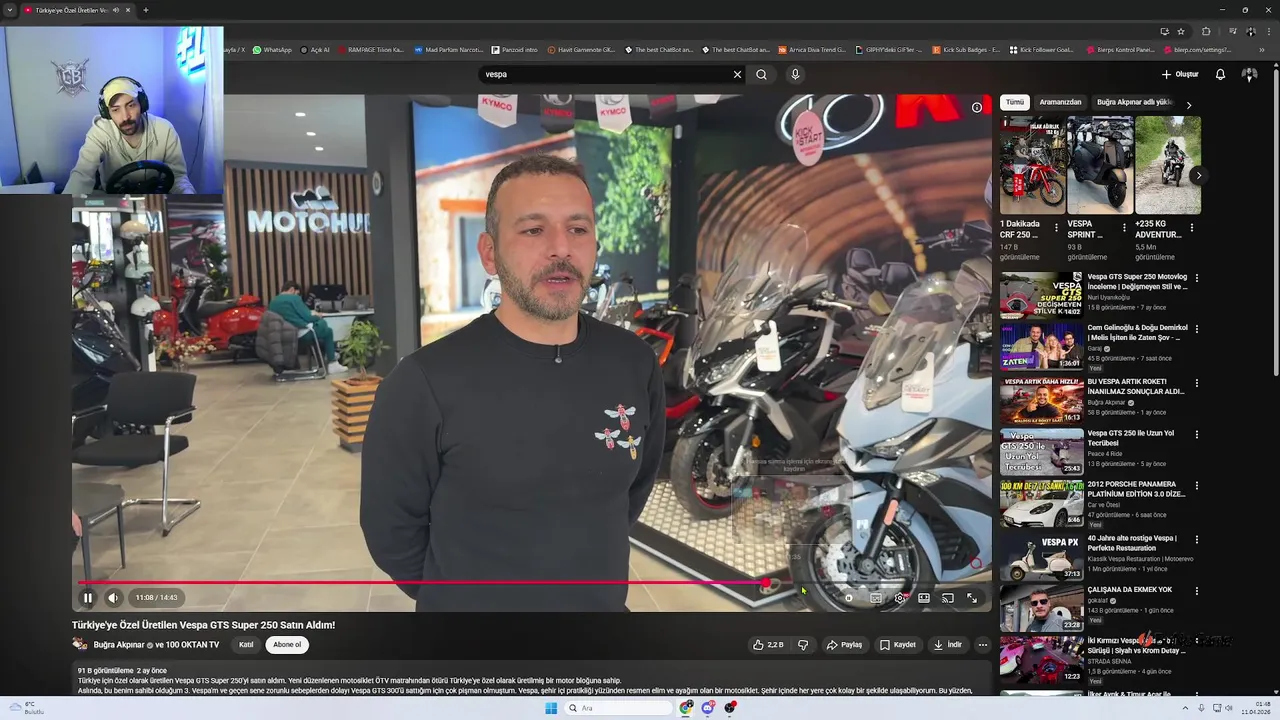Switch the player to theater mode
1280x720 pixels.
click(x=924, y=598)
